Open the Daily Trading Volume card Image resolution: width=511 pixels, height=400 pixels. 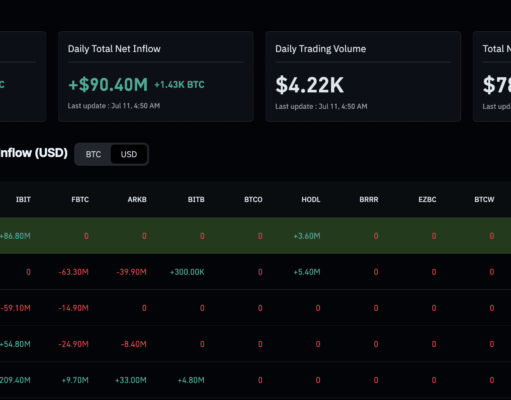pos(363,76)
